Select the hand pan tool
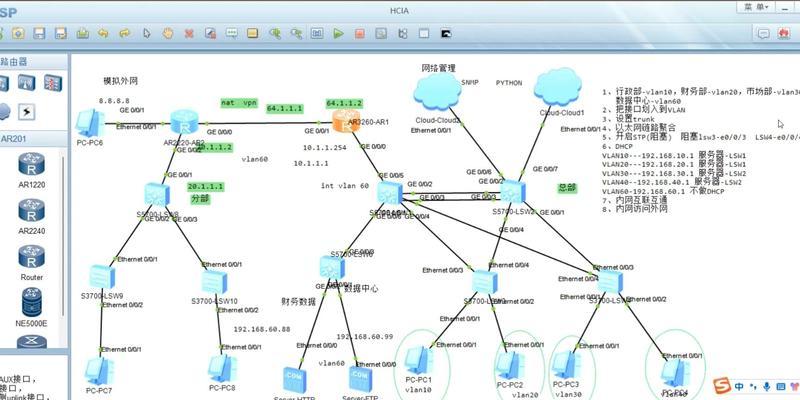The width and height of the screenshot is (800, 400). (x=168, y=34)
